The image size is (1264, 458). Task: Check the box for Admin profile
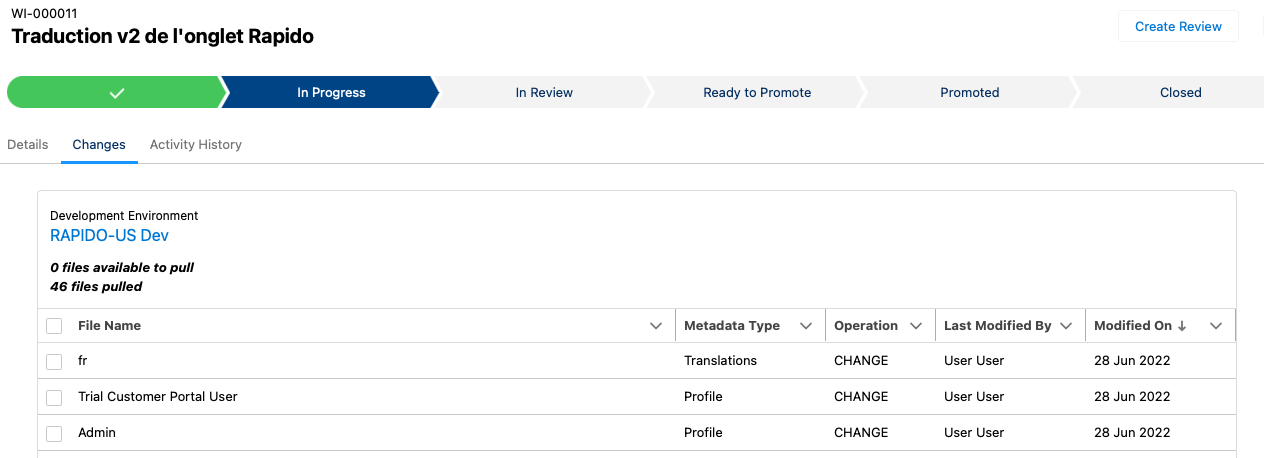[54, 433]
